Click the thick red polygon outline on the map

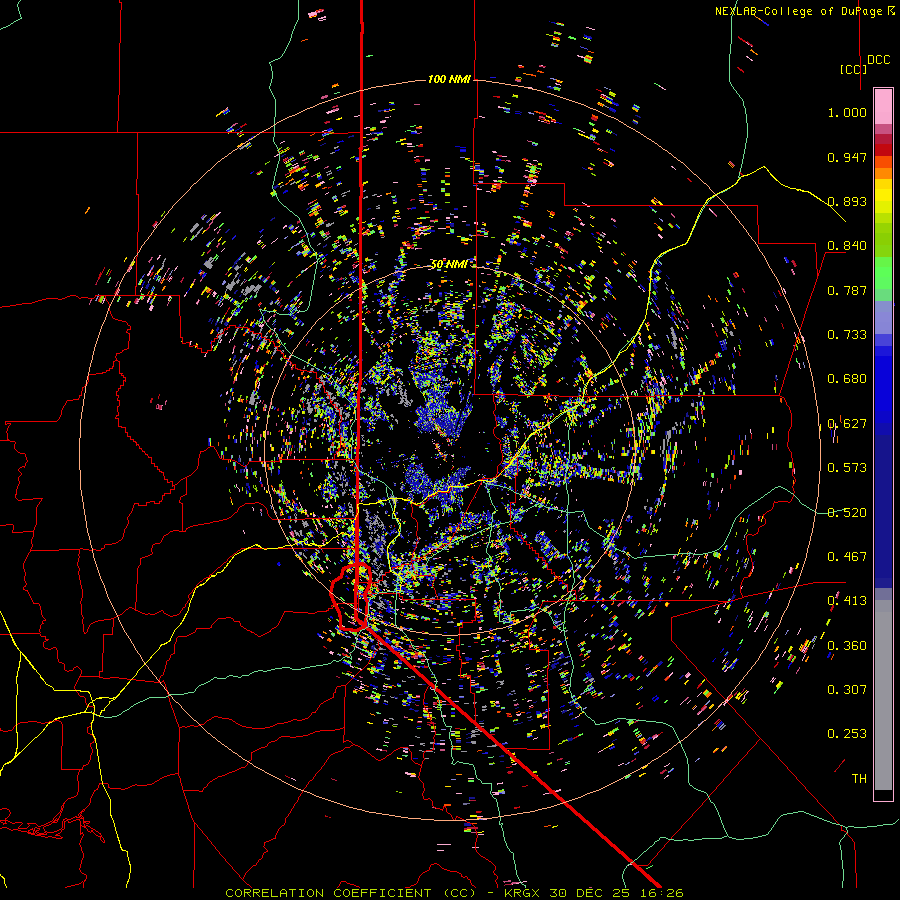pos(351,598)
